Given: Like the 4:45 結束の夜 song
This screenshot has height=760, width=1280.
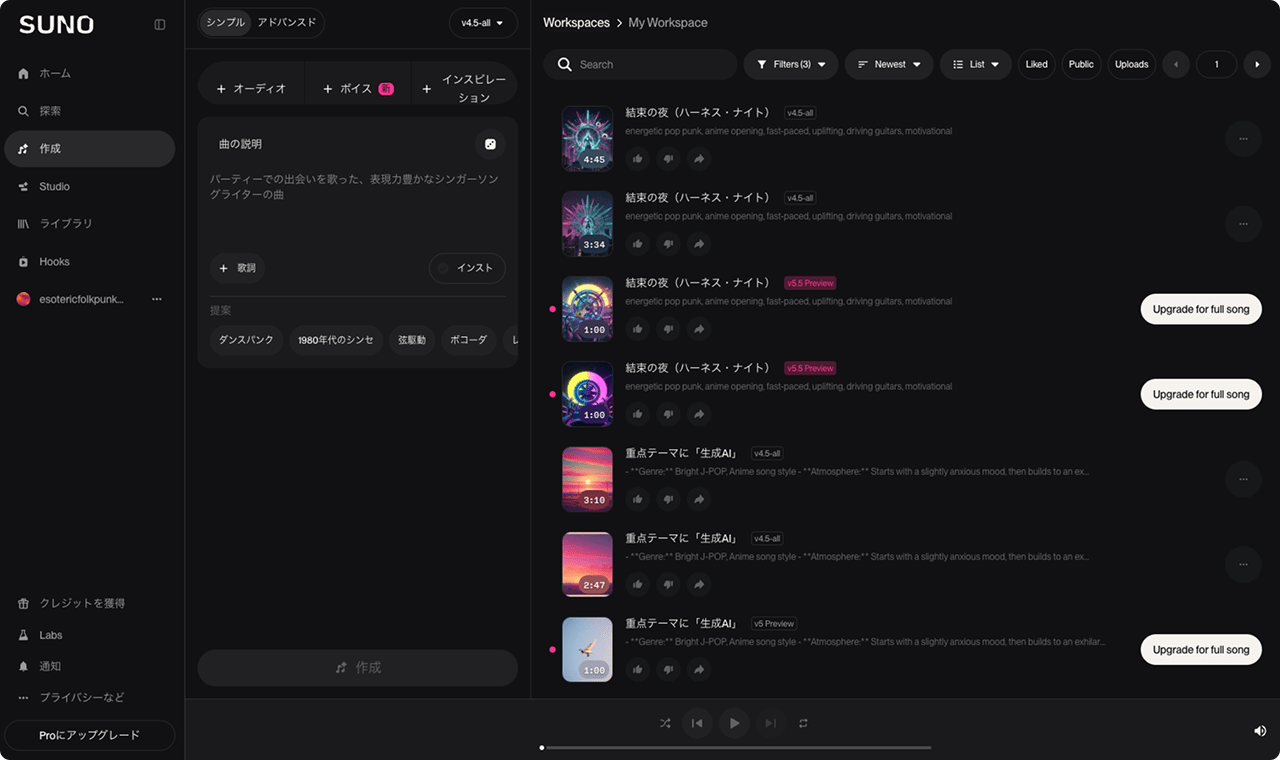Looking at the screenshot, I should [638, 158].
